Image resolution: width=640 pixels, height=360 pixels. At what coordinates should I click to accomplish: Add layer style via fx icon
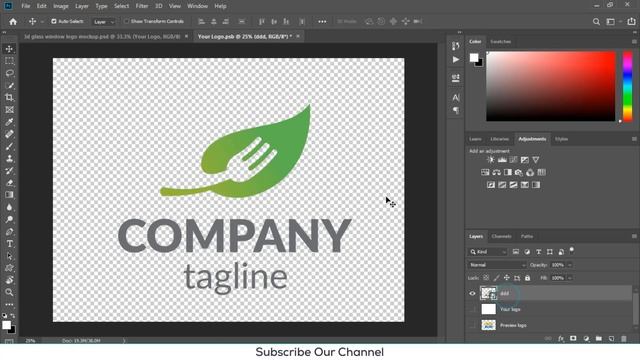pyautogui.click(x=561, y=338)
